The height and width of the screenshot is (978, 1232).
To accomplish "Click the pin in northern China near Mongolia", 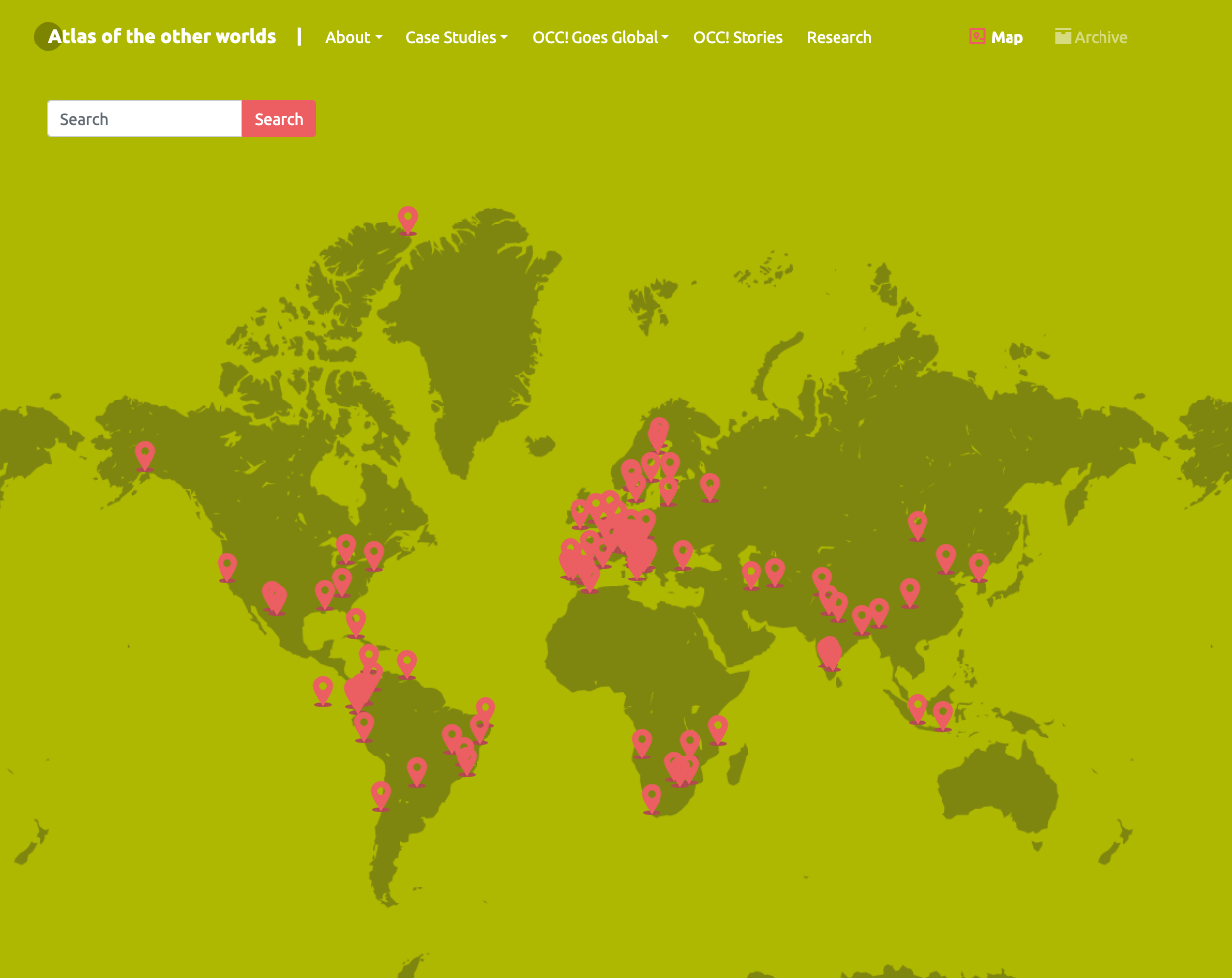I will point(918,524).
